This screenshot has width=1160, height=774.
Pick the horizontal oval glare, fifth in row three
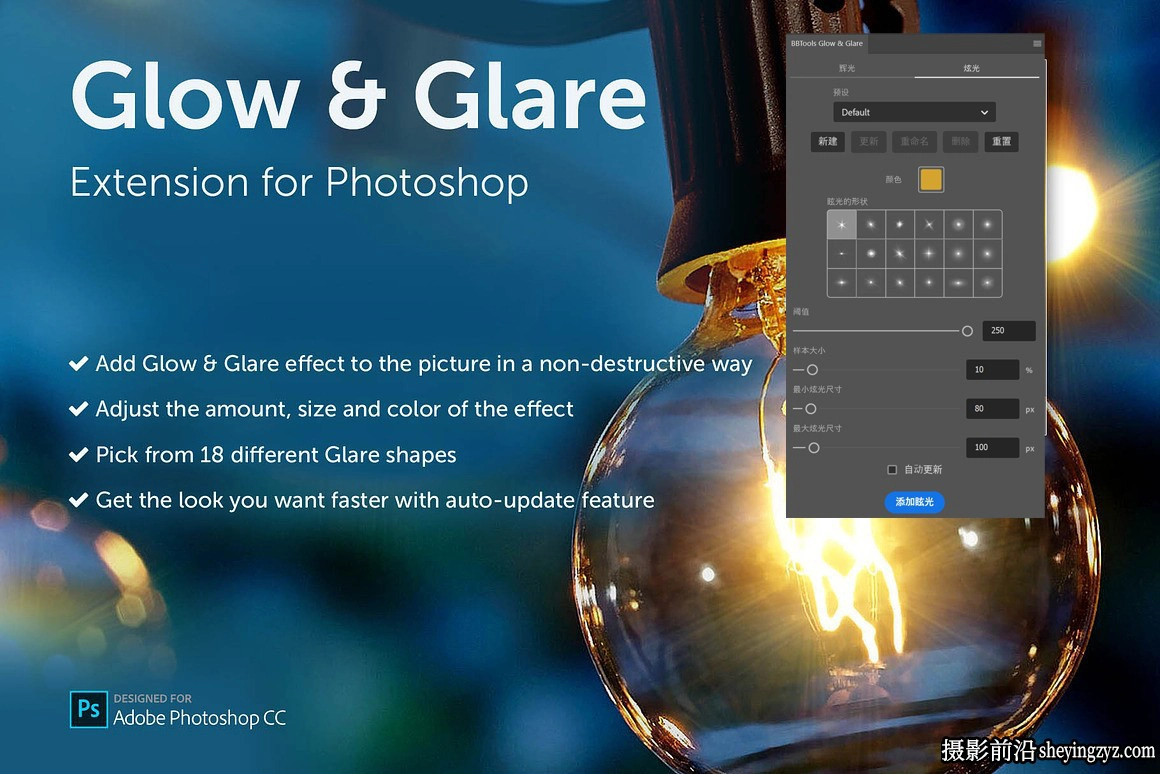(x=958, y=283)
